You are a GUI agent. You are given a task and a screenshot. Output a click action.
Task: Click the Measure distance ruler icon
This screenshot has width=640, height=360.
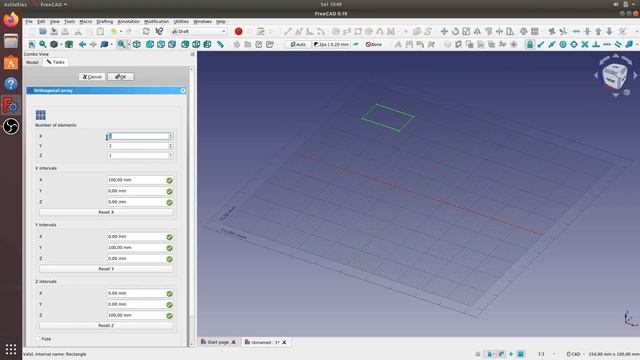pyautogui.click(x=220, y=44)
